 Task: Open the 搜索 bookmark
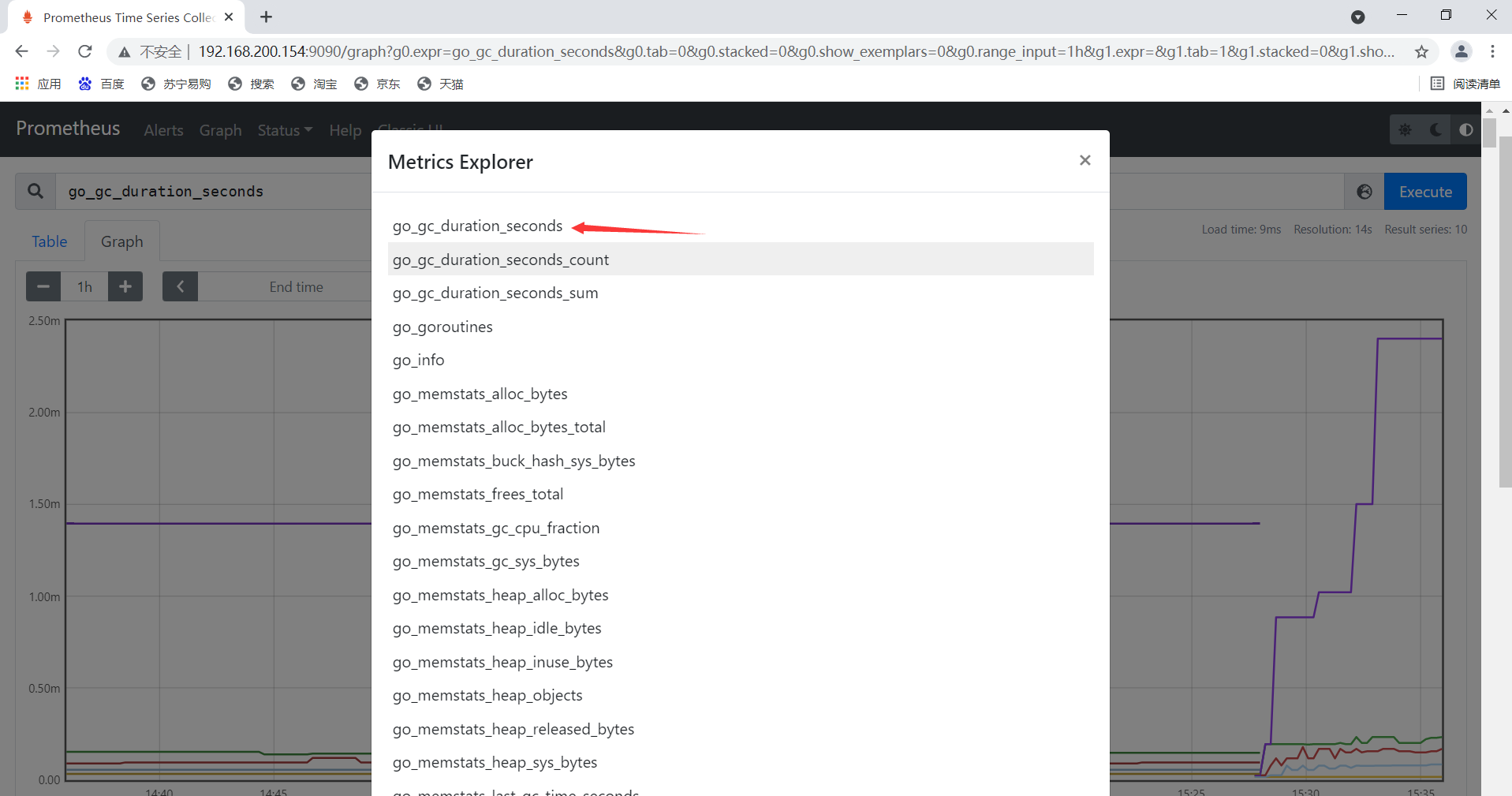(x=251, y=84)
